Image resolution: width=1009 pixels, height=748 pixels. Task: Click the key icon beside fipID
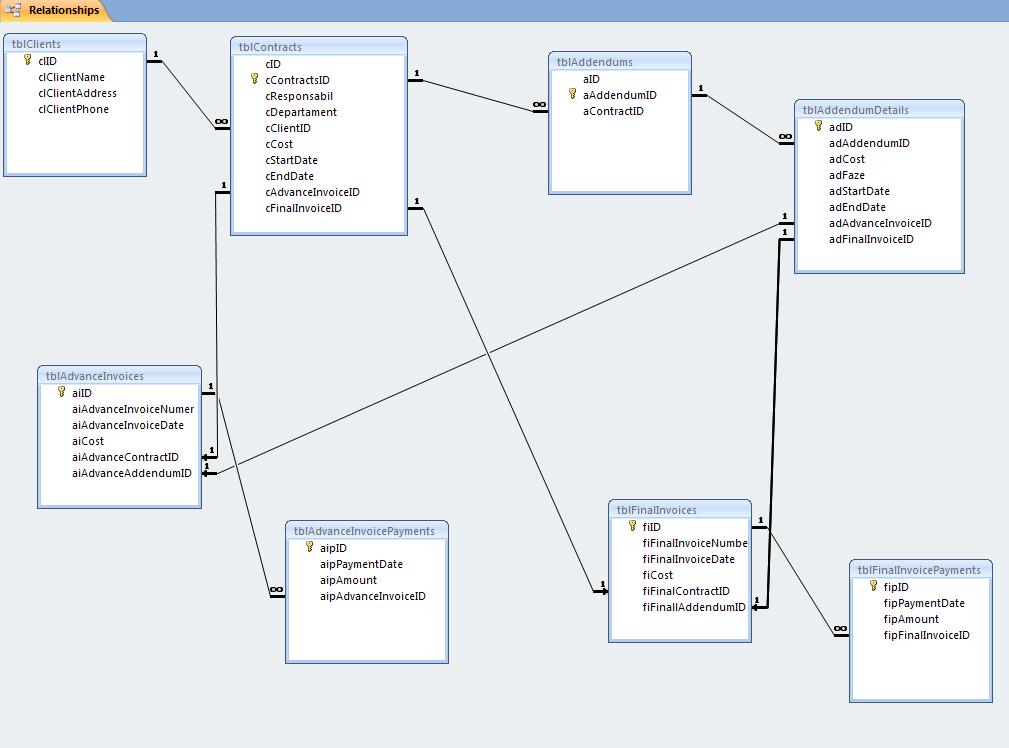[873, 586]
